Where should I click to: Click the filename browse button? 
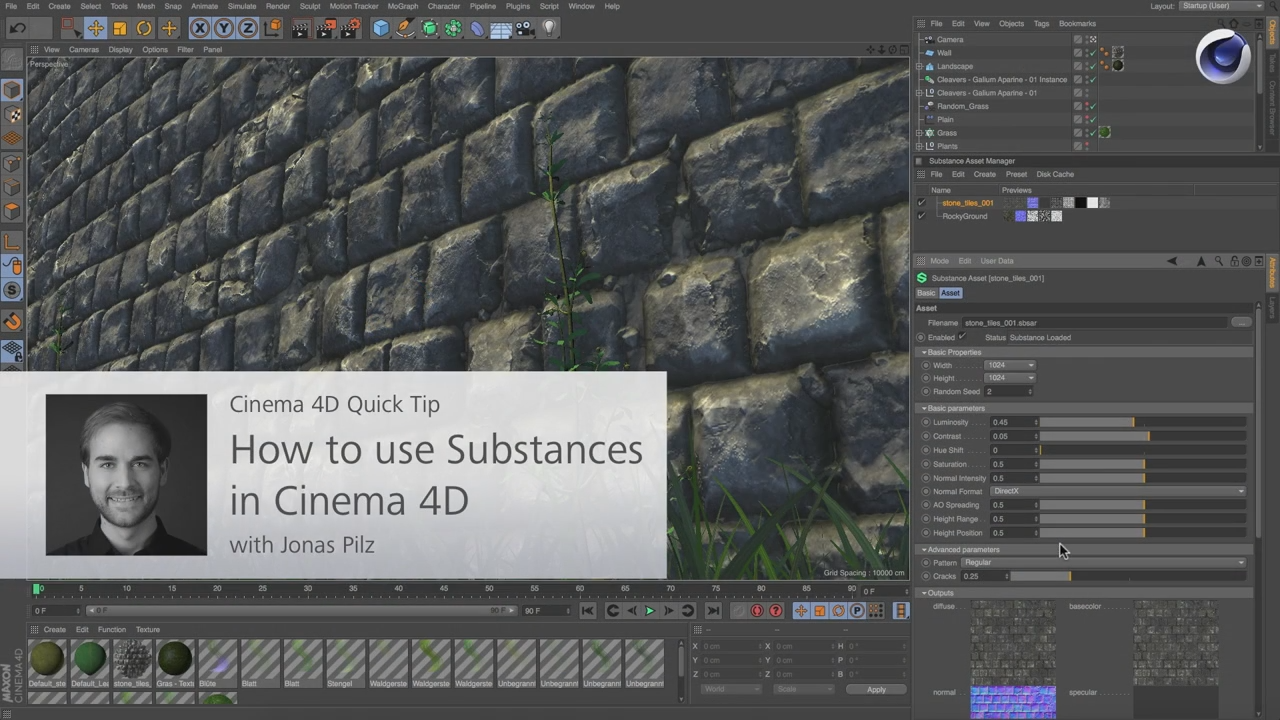[x=1241, y=323]
